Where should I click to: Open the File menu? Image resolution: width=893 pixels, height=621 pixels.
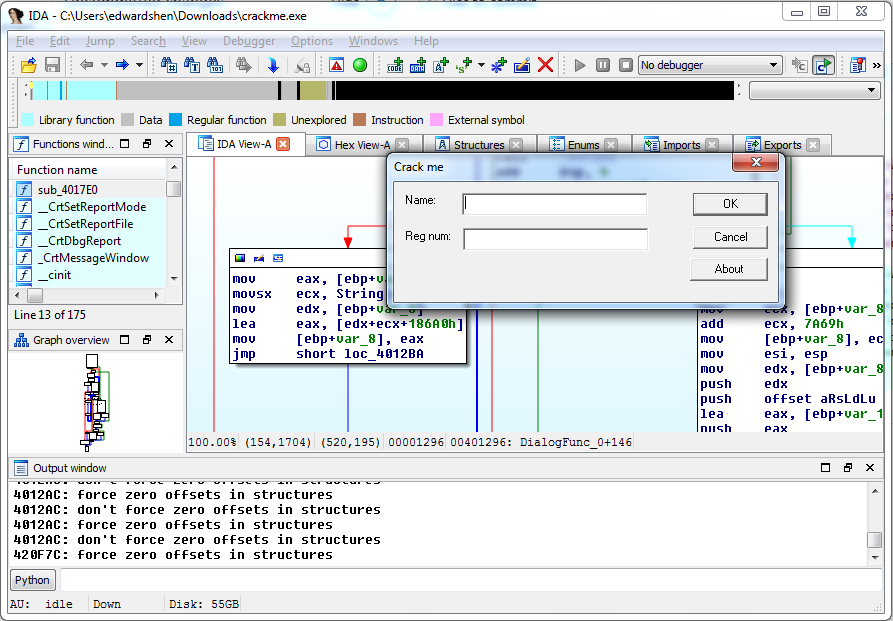coord(24,41)
